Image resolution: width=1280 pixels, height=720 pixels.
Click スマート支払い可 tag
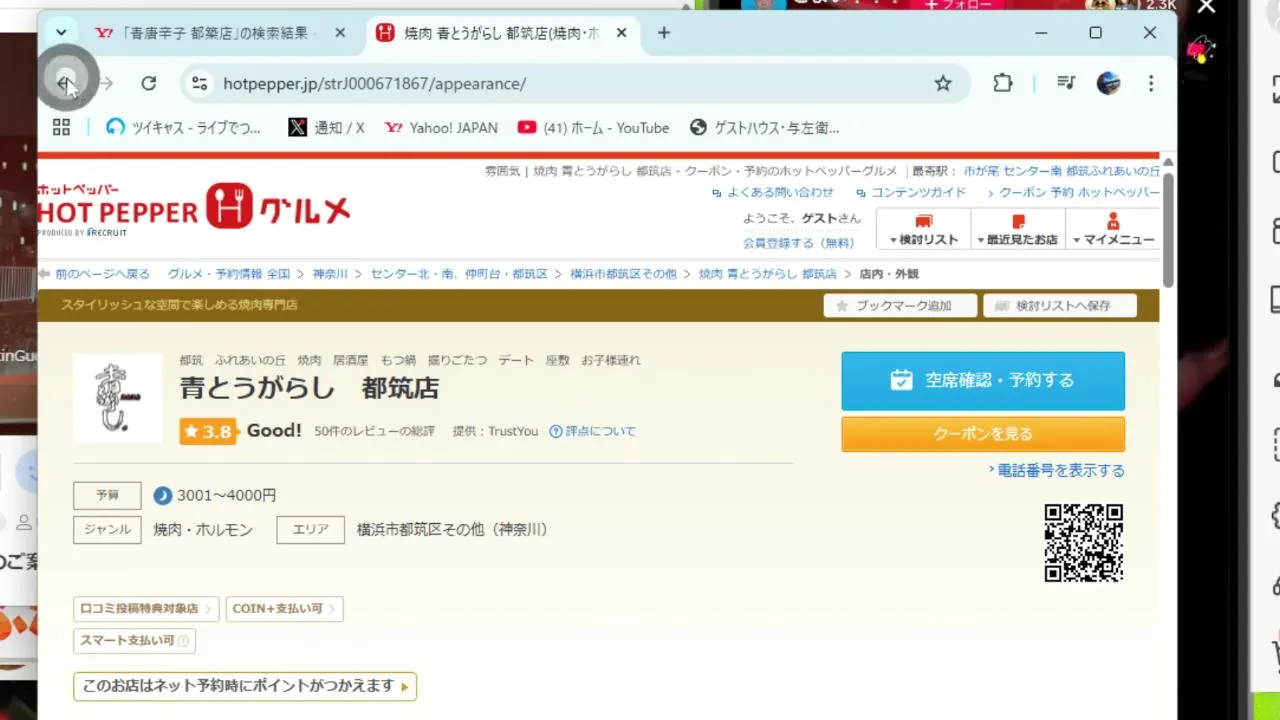pos(134,640)
